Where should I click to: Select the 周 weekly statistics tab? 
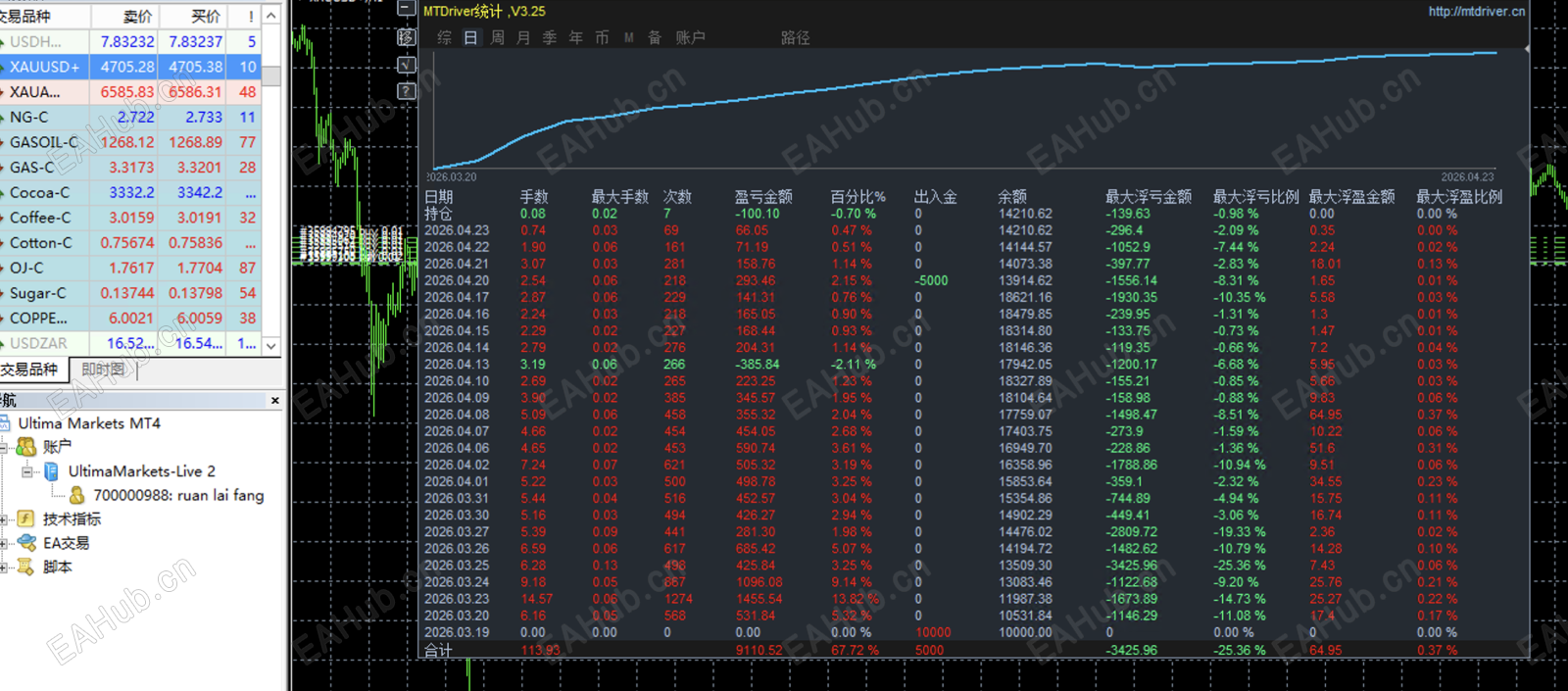point(498,37)
